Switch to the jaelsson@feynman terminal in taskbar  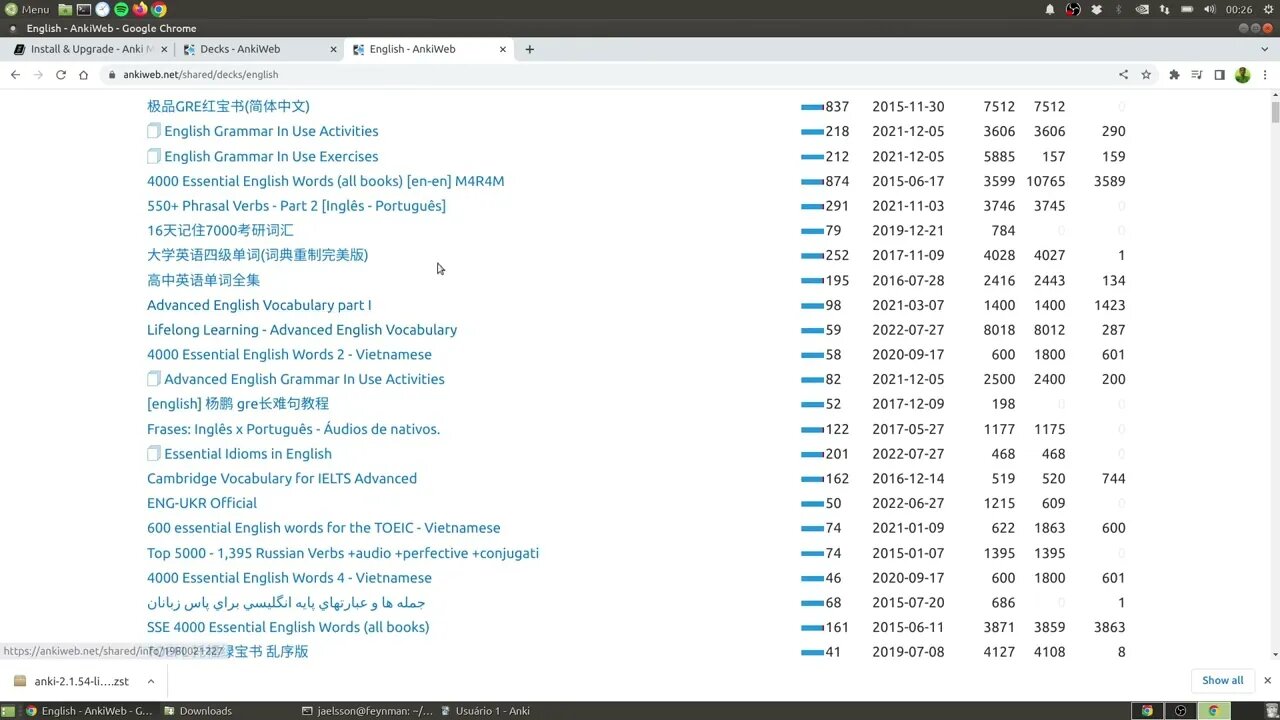pos(368,711)
